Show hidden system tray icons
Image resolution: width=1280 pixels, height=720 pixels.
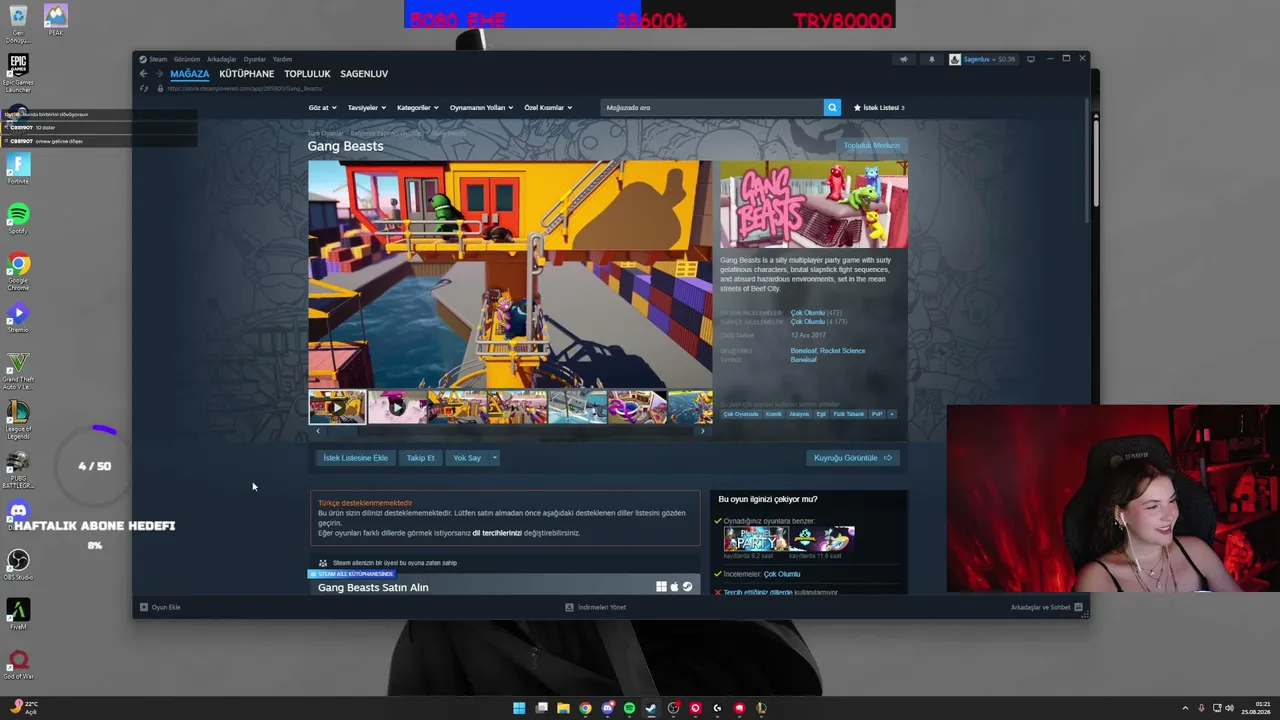pyautogui.click(x=1185, y=708)
